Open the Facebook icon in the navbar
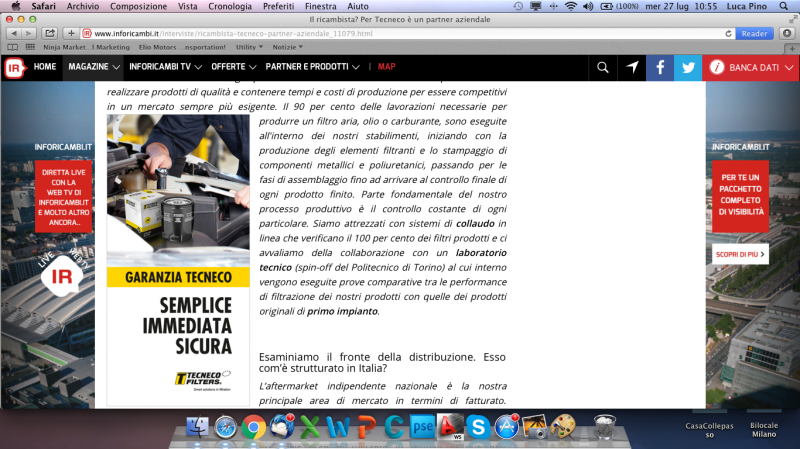800x449 pixels. point(660,67)
